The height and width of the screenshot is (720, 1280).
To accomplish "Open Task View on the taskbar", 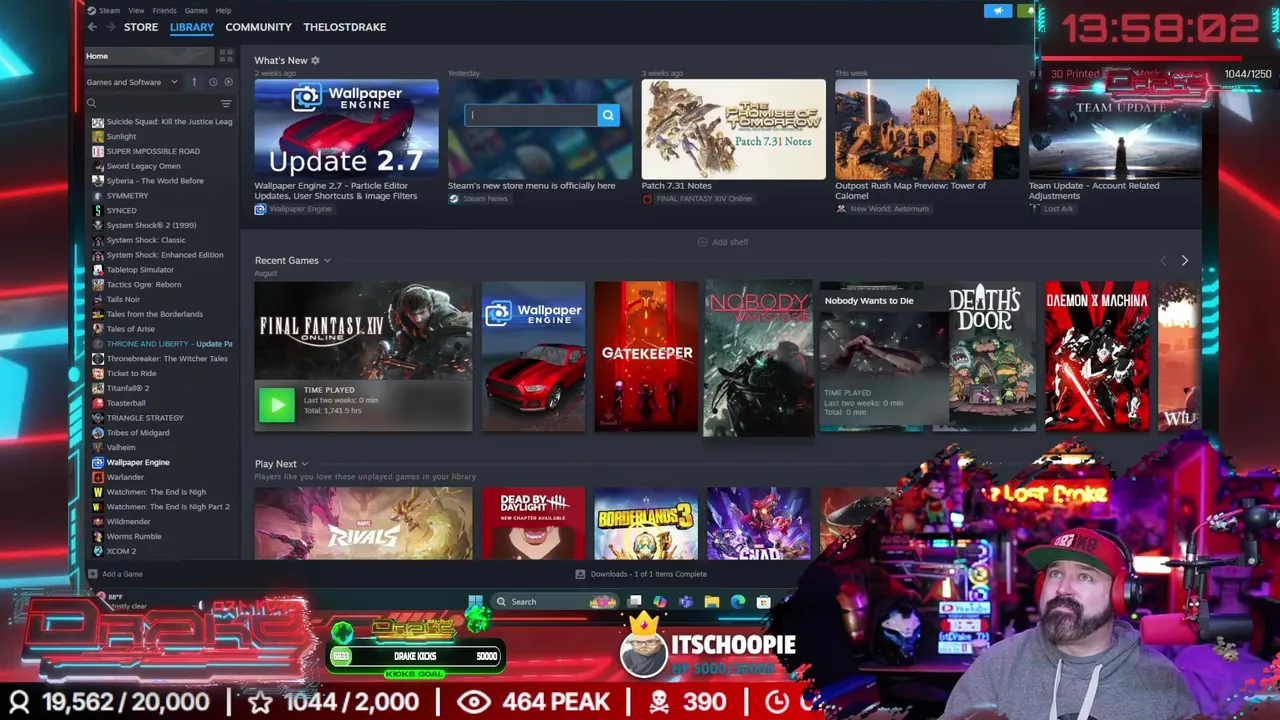I will tap(635, 601).
